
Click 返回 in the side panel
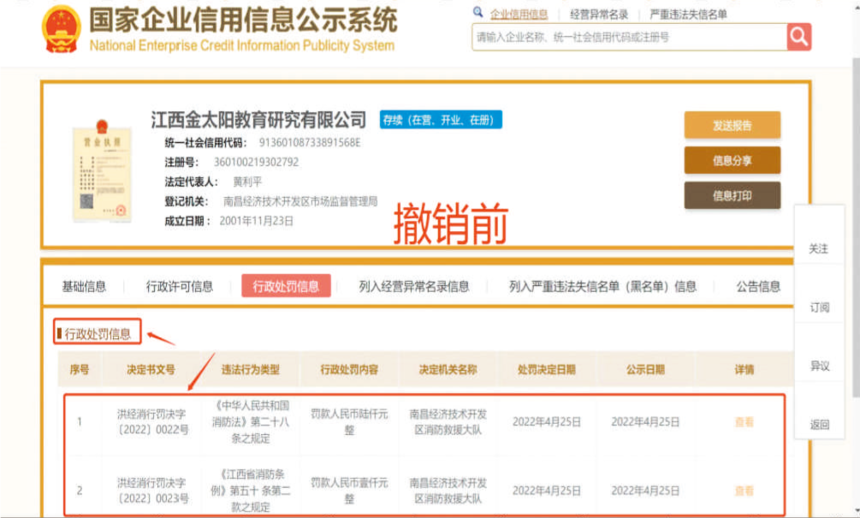tap(819, 424)
